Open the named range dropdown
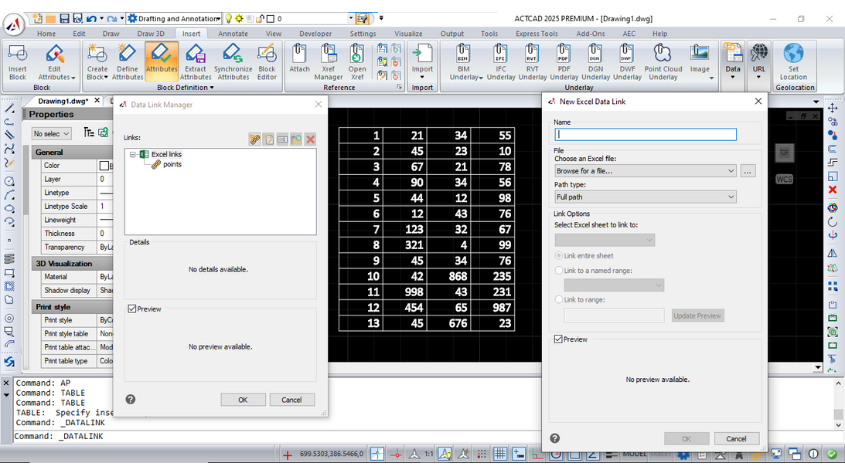The image size is (845, 475). 614,285
